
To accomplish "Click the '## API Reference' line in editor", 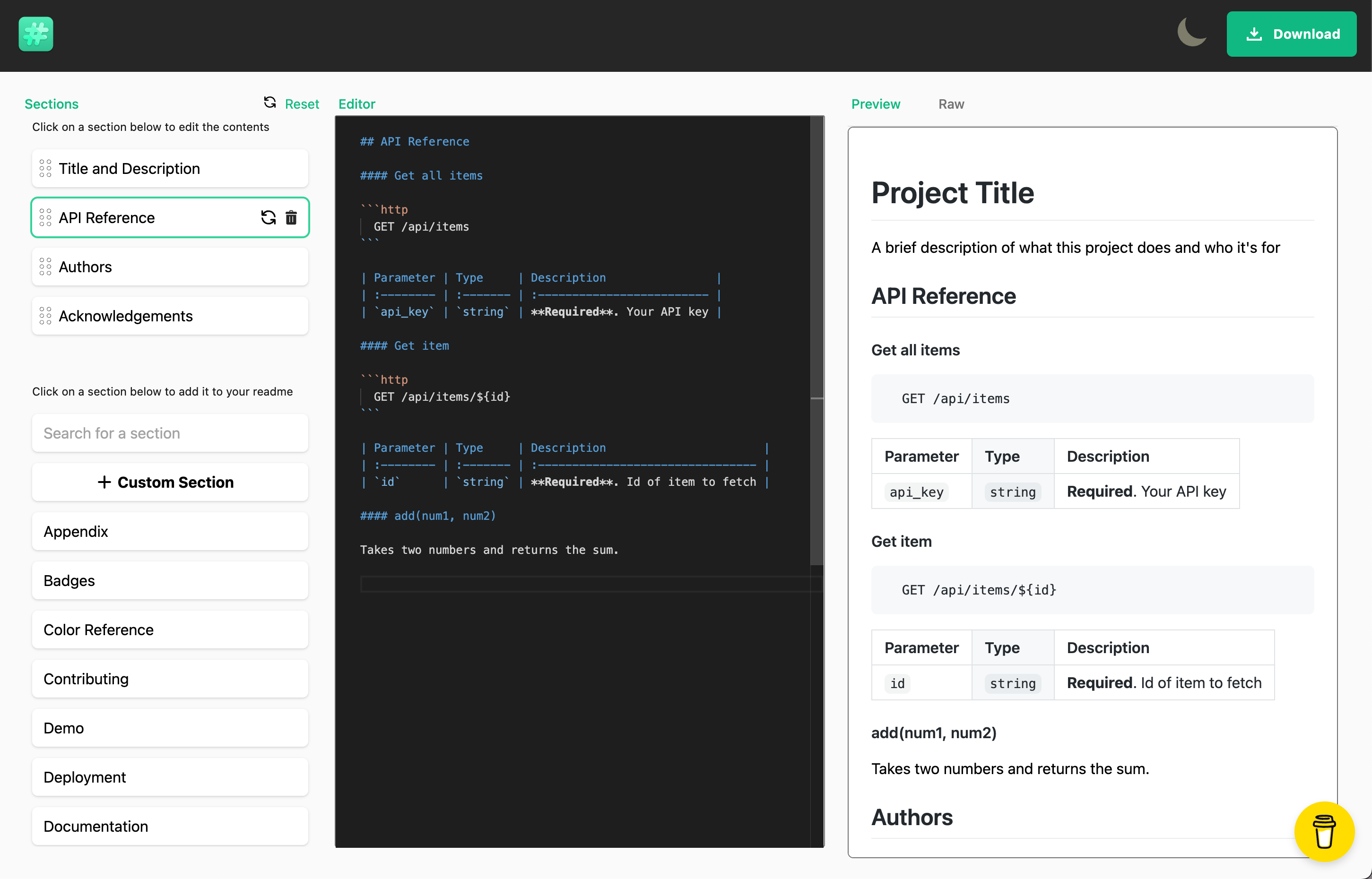I will click(x=415, y=142).
